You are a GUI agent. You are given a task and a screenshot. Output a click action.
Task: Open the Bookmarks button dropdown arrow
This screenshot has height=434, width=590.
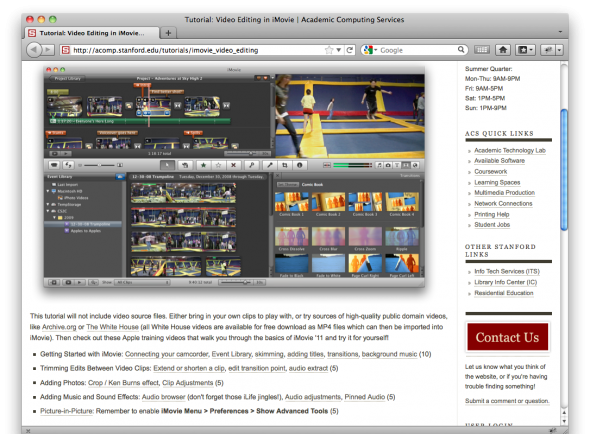(531, 50)
